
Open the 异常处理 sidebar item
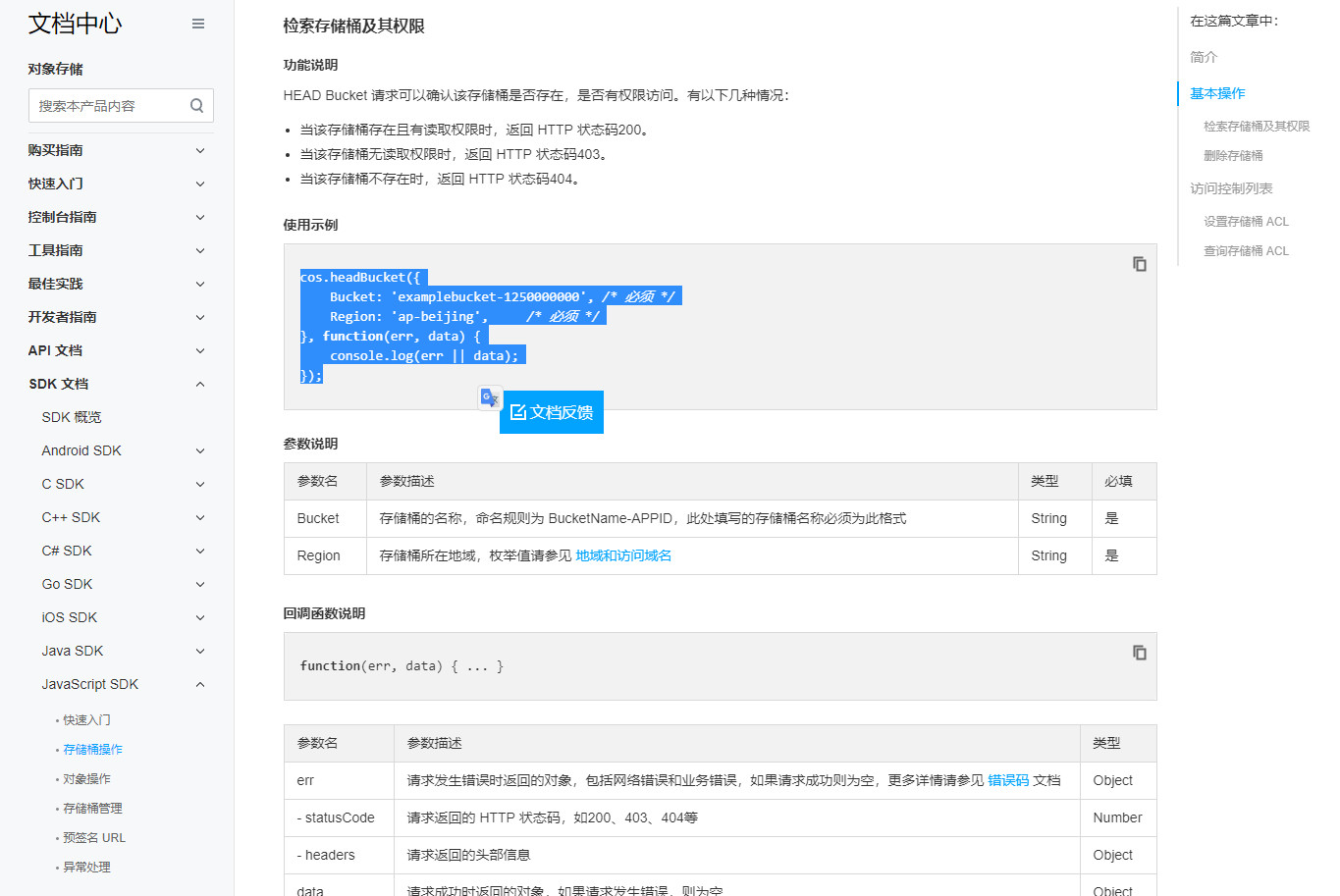tap(86, 867)
